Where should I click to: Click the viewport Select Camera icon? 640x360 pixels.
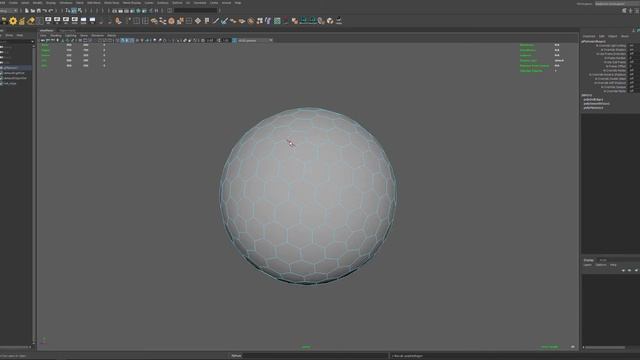pyautogui.click(x=42, y=40)
